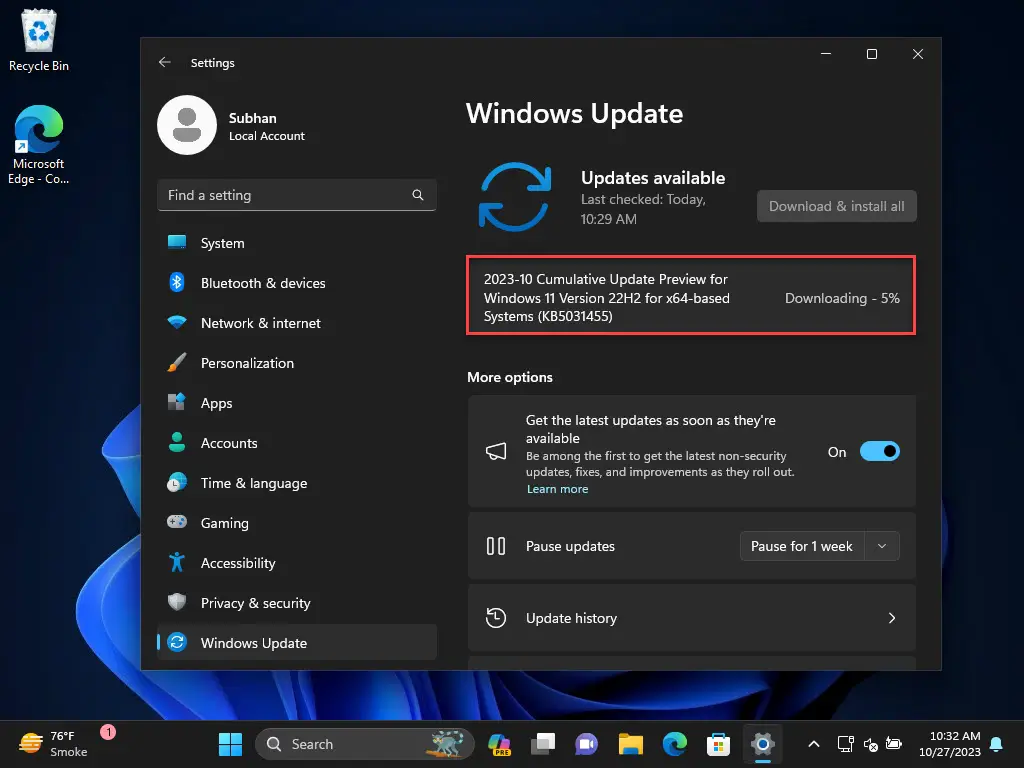1024x768 pixels.
Task: Open File Explorer from taskbar
Action: (x=631, y=744)
